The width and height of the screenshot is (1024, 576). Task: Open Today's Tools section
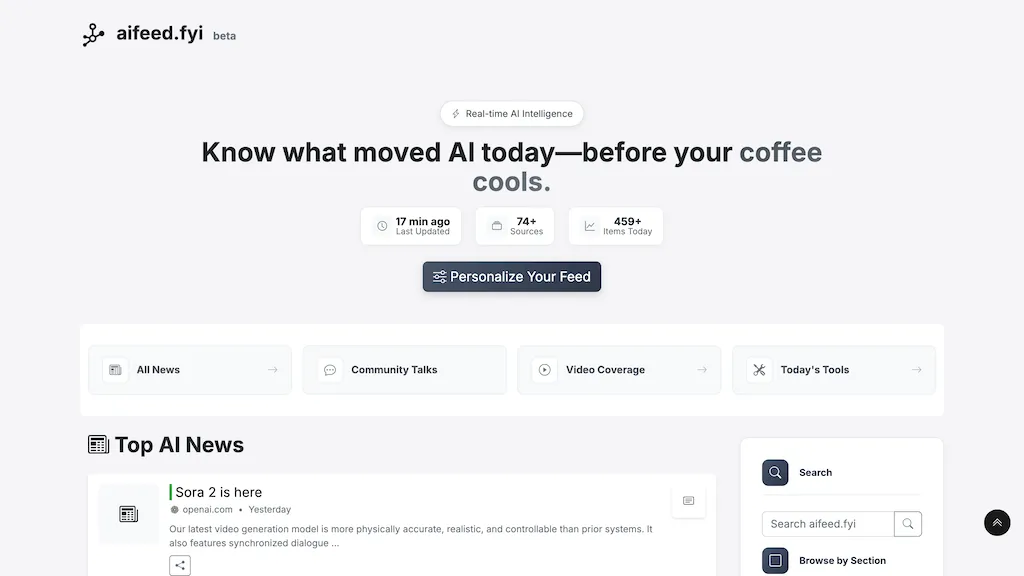point(833,370)
